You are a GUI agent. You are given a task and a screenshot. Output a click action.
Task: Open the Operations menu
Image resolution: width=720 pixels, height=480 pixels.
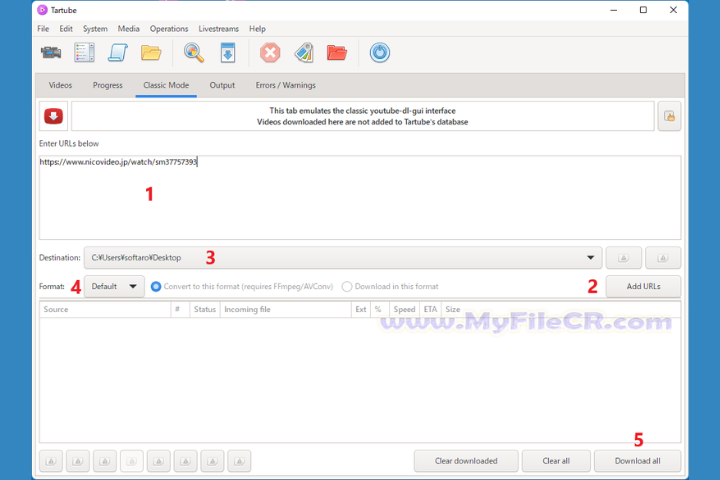169,28
